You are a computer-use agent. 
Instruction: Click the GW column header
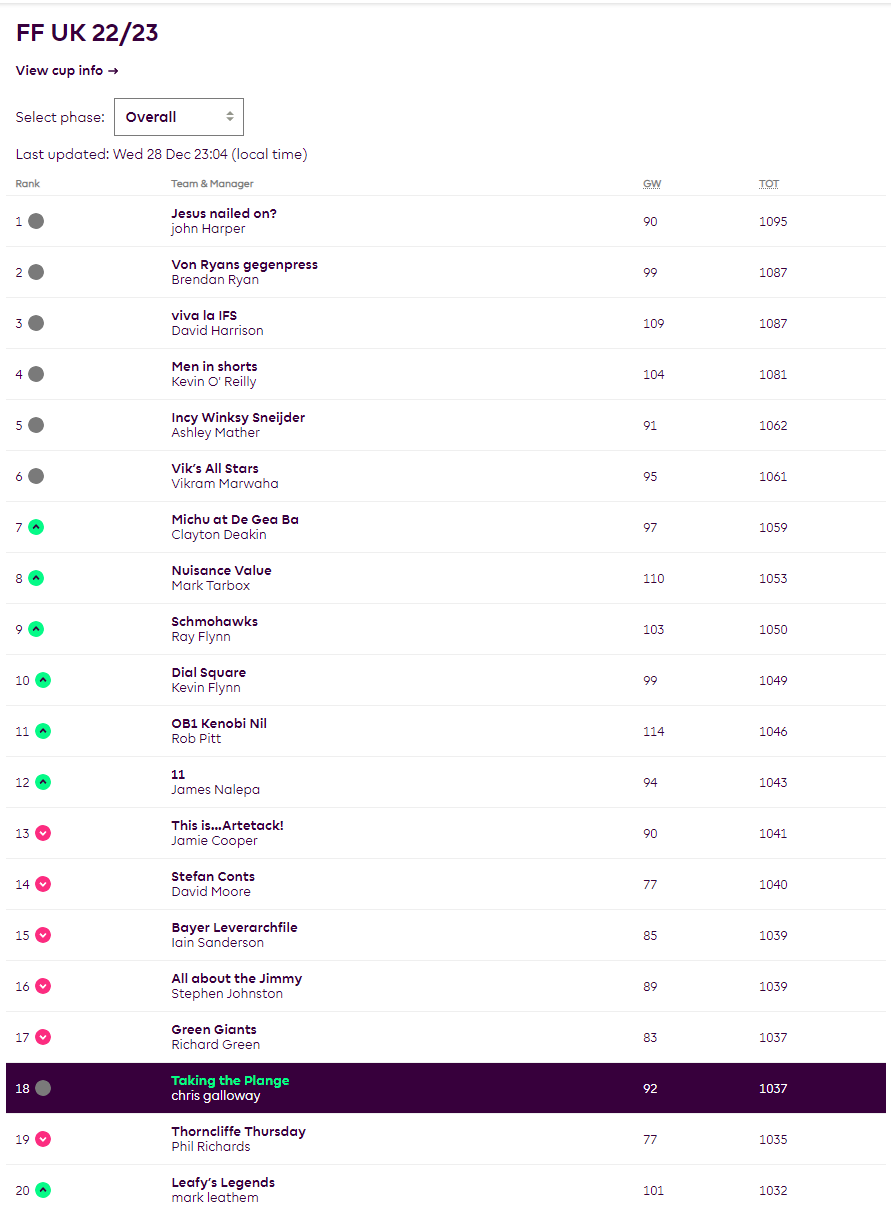coord(652,184)
